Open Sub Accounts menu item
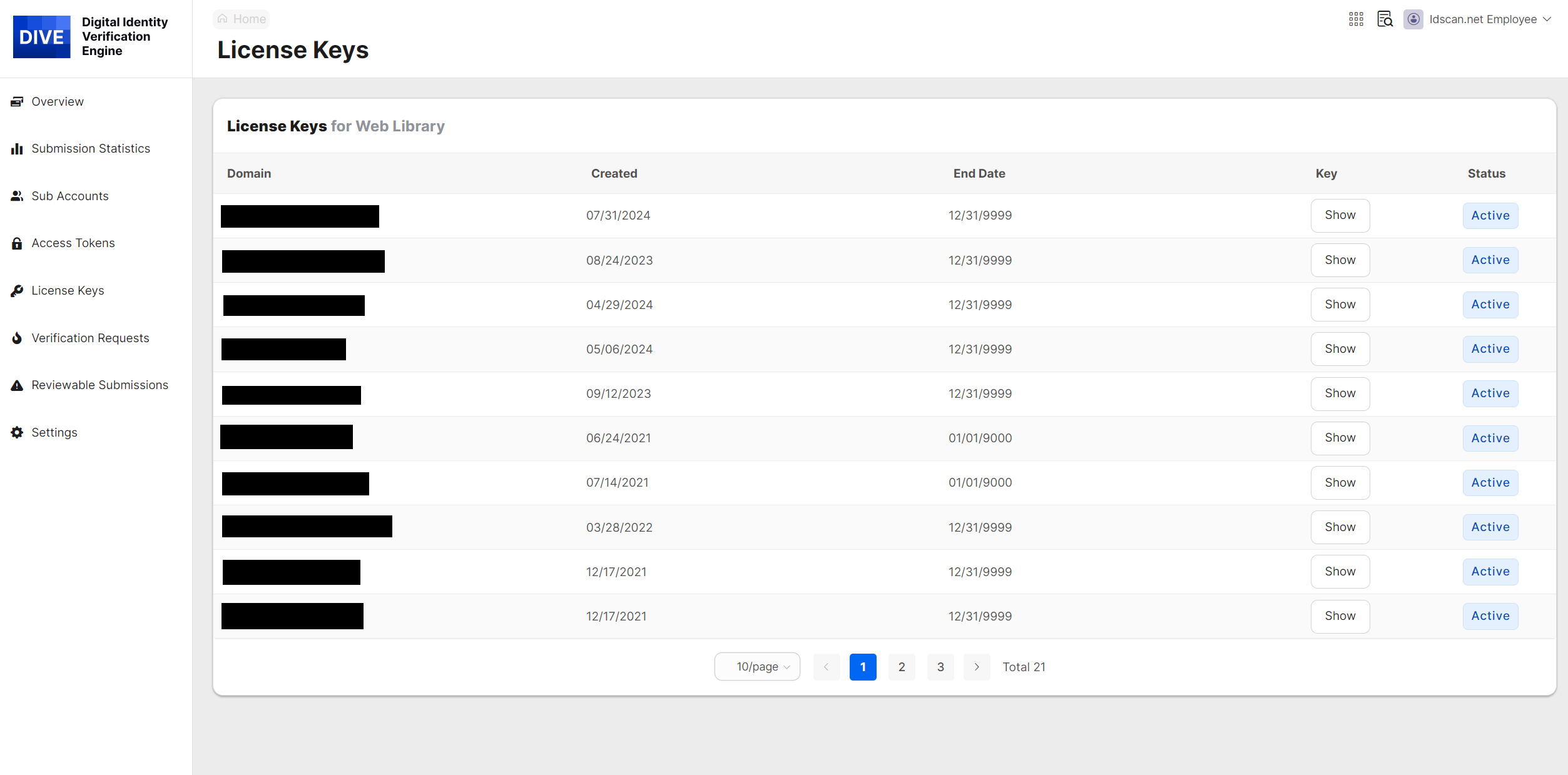Image resolution: width=1568 pixels, height=775 pixels. 70,196
